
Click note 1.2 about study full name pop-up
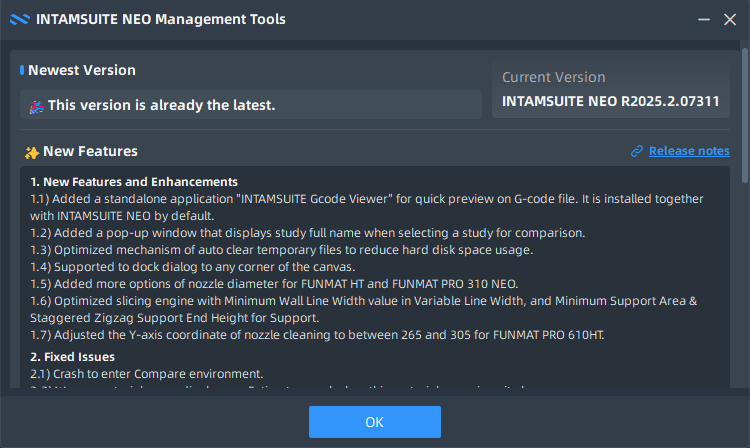tap(308, 233)
